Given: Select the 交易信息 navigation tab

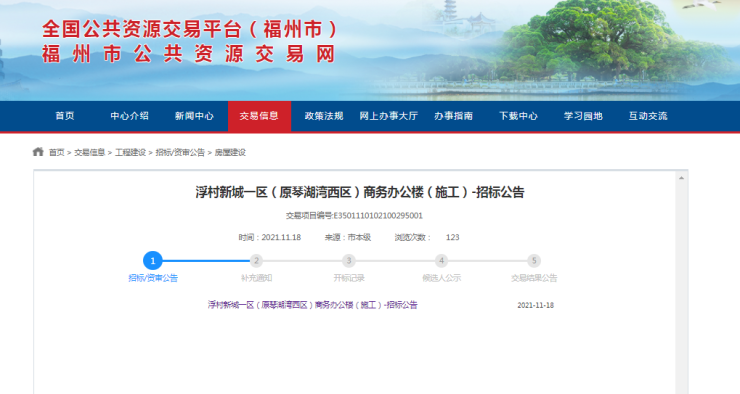Looking at the screenshot, I should coord(259,116).
